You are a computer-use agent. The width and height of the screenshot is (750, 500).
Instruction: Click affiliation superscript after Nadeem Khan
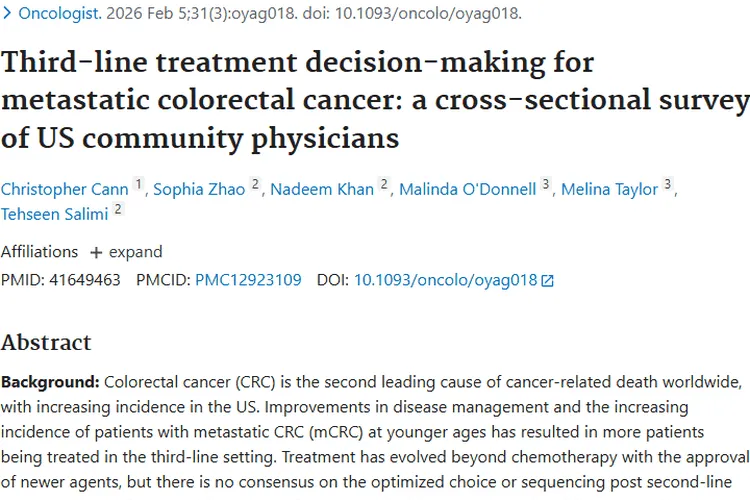point(383,184)
